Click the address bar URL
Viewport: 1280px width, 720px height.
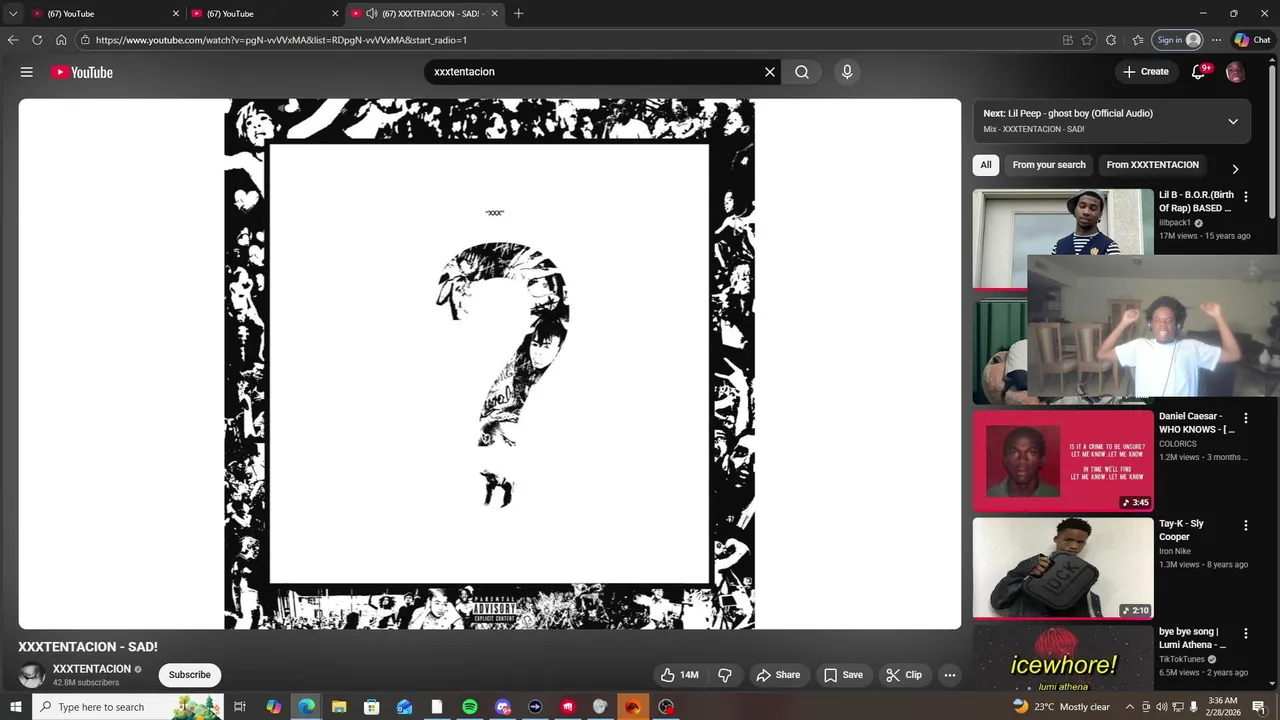point(281,40)
